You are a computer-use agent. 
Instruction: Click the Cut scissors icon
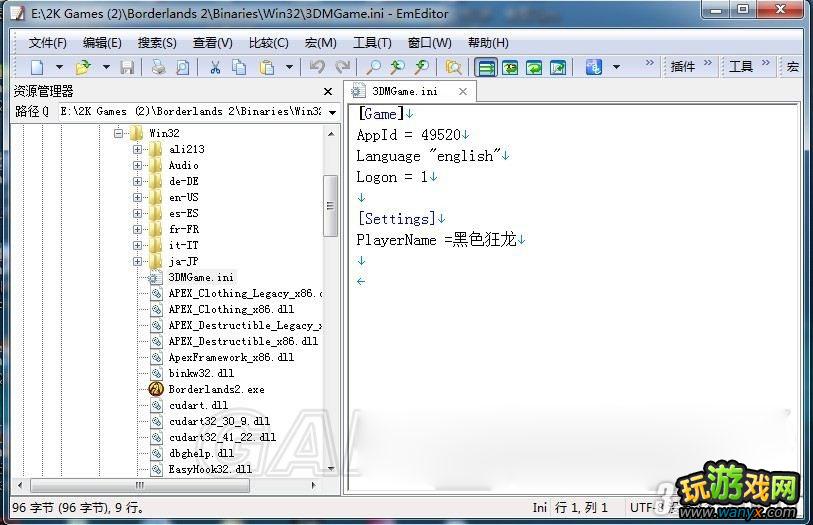tap(215, 67)
